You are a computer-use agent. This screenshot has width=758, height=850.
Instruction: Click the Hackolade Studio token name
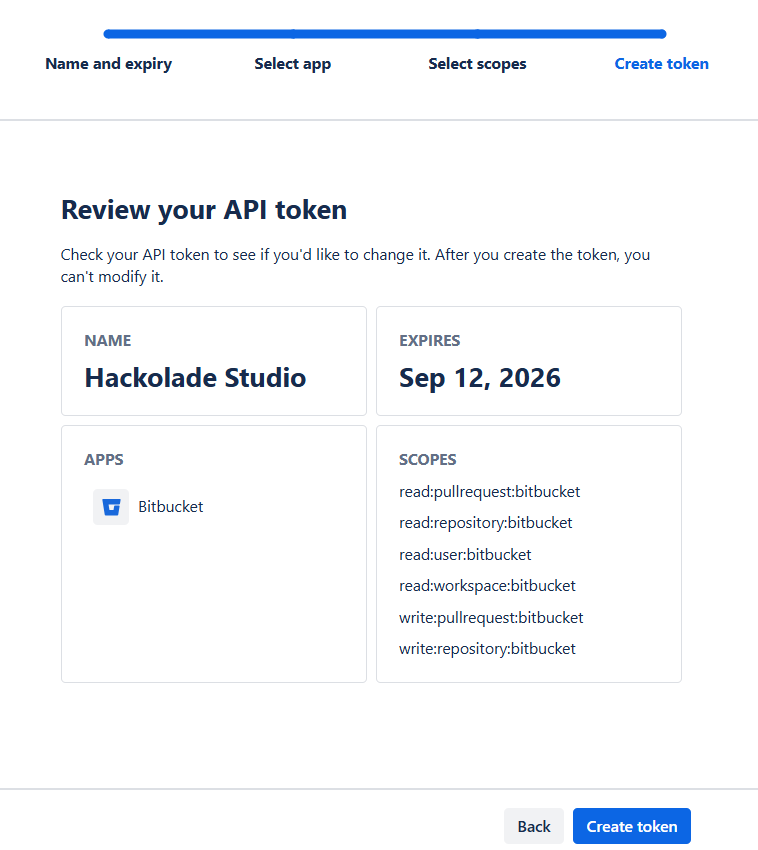(x=195, y=377)
